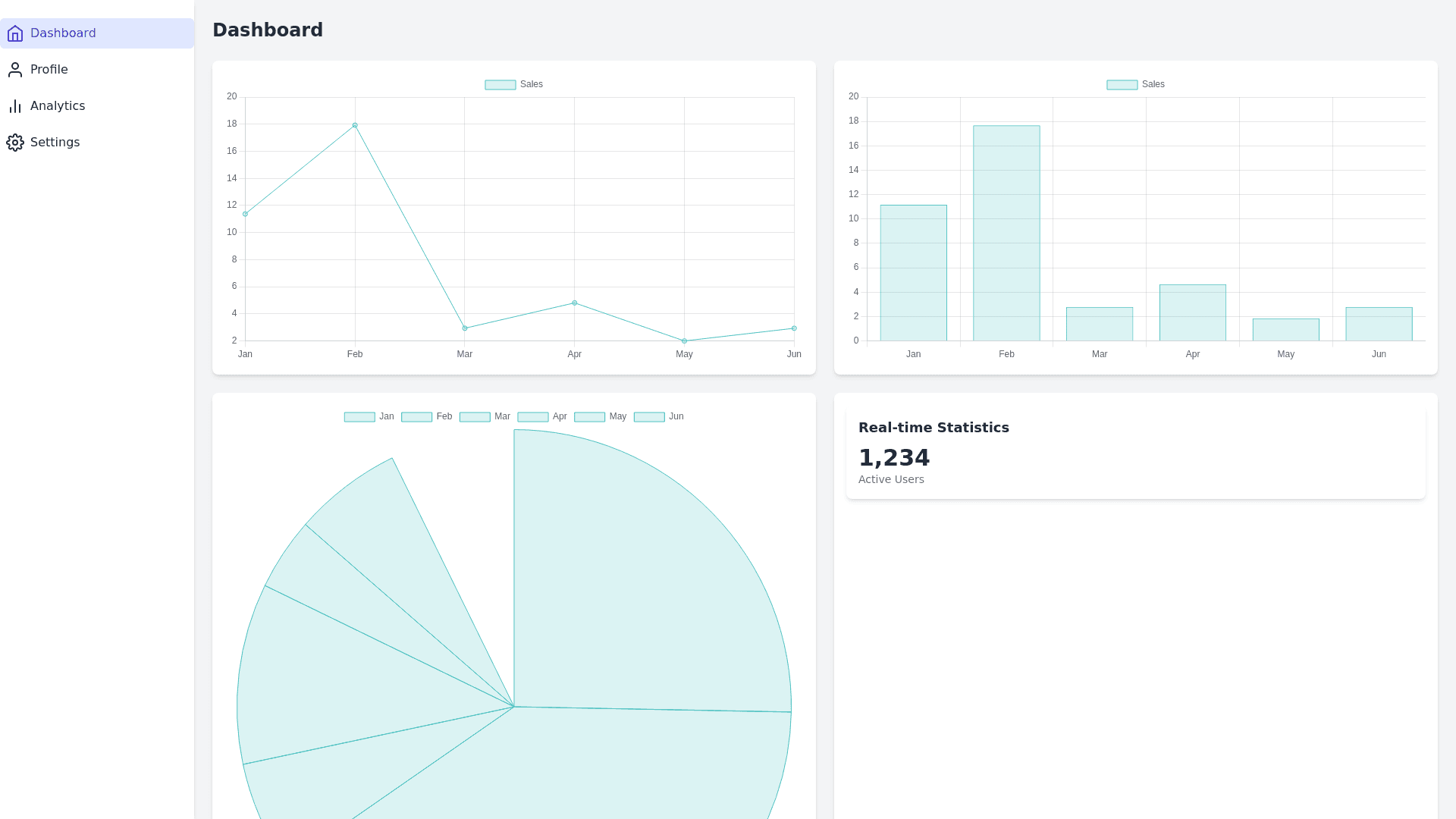Click the Feb data point on line chart
The image size is (1456, 819).
click(354, 124)
